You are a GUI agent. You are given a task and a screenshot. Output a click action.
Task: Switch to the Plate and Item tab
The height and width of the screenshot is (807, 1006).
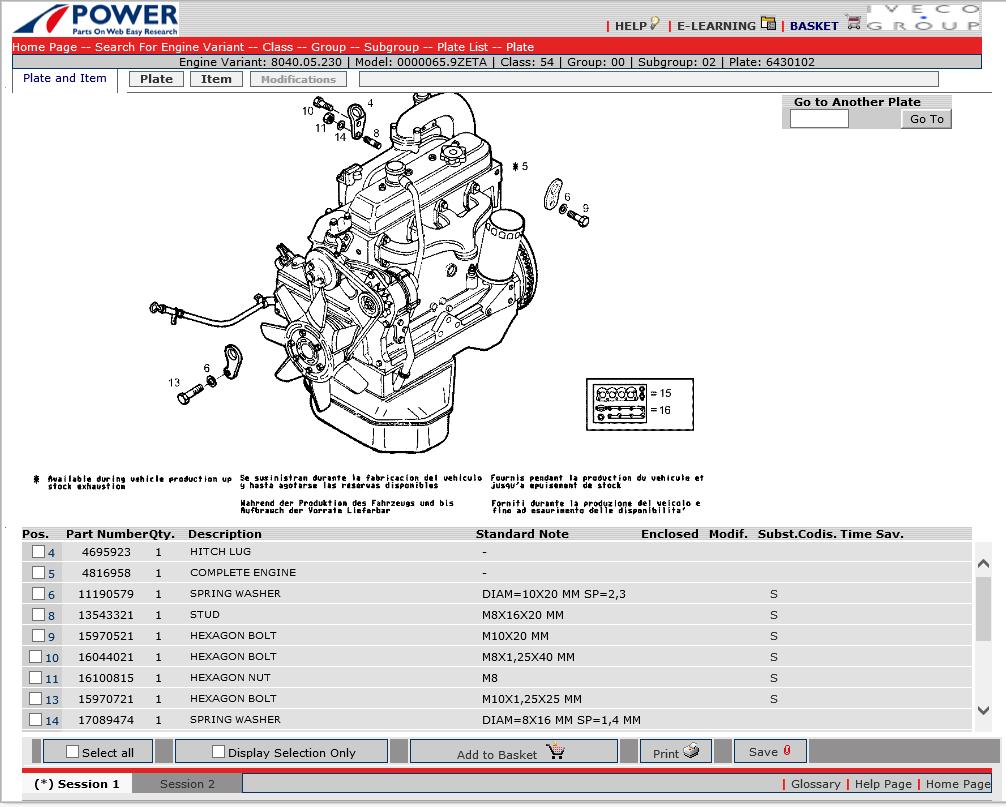click(64, 78)
